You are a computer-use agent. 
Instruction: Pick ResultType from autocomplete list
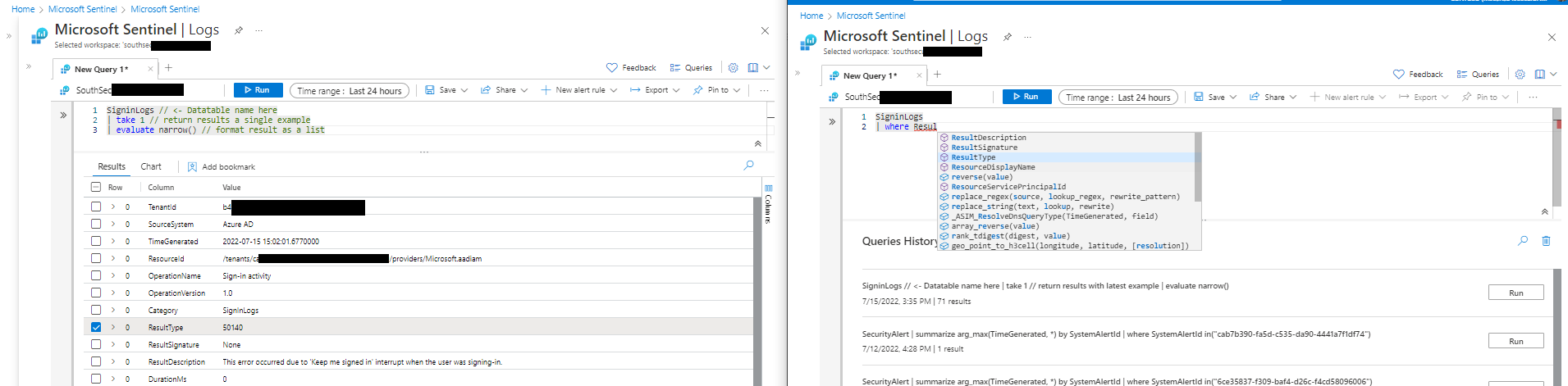(973, 157)
